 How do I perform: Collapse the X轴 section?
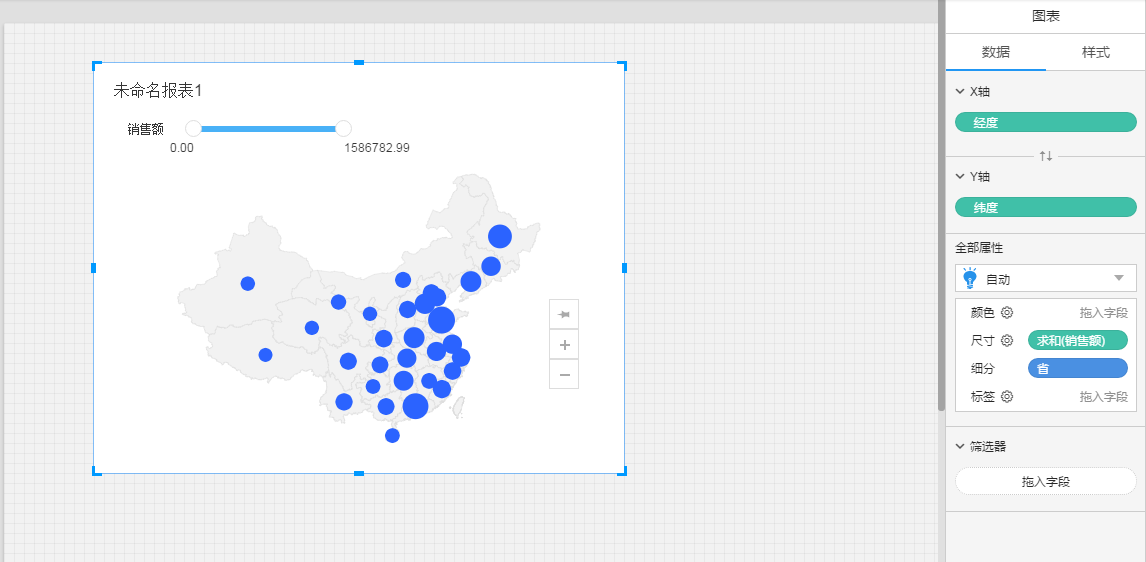click(x=960, y=92)
